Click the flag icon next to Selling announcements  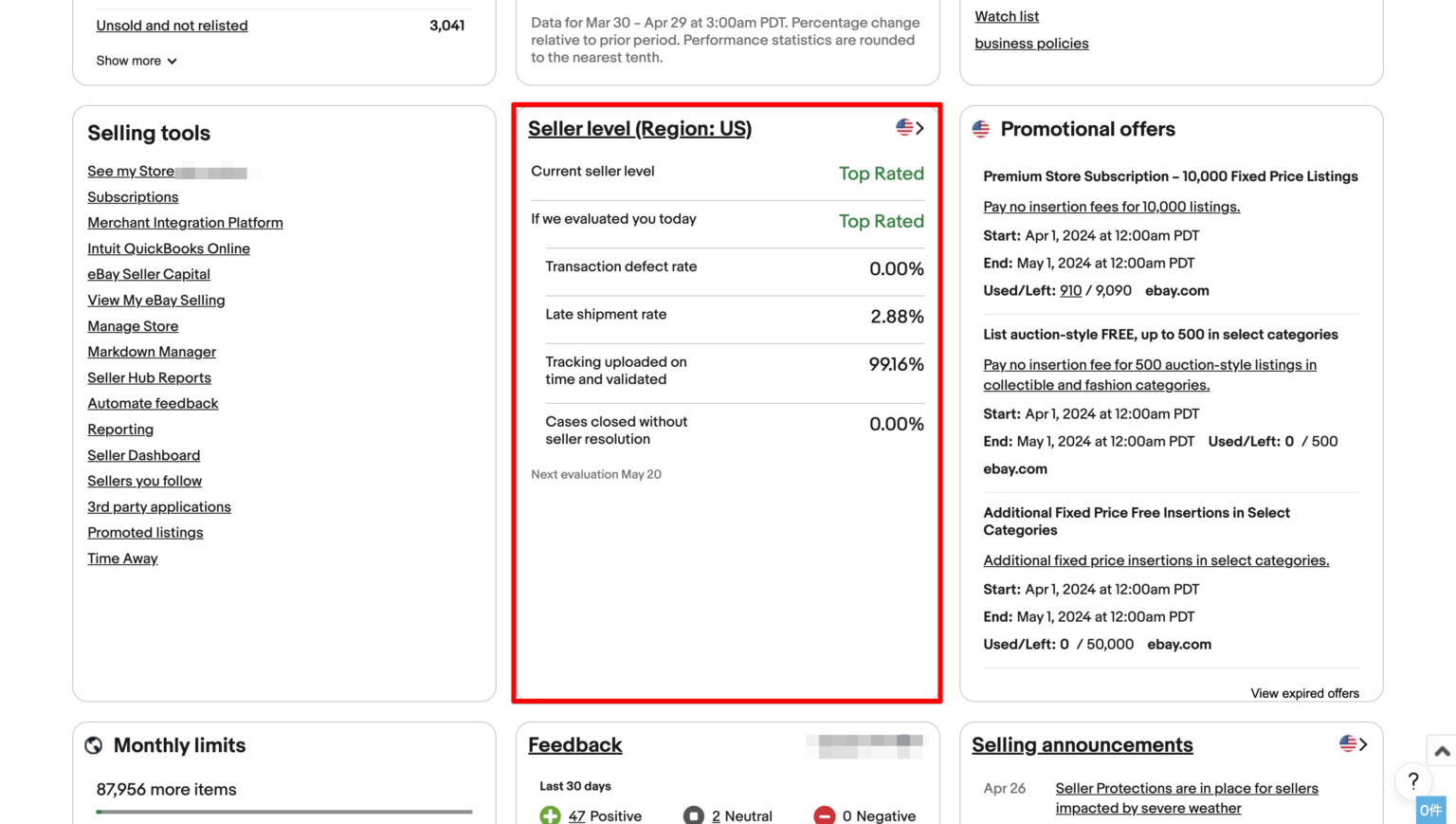click(1346, 743)
